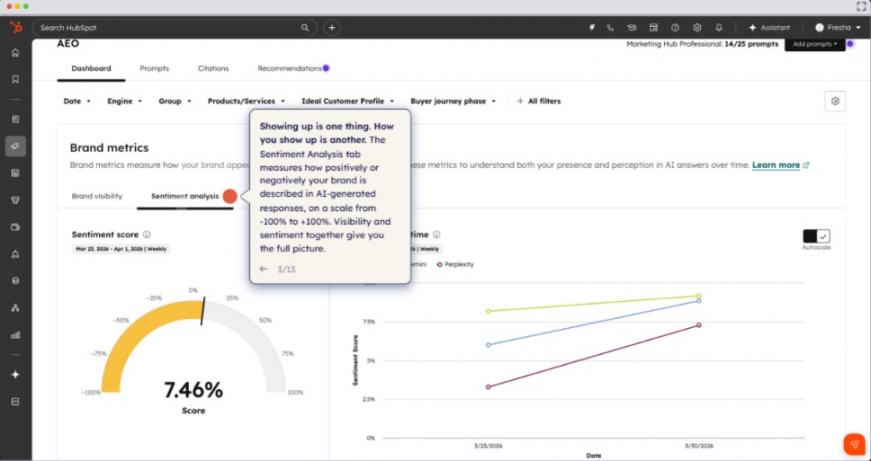Switch to the Recommendations tab
871x461 pixels.
290,68
